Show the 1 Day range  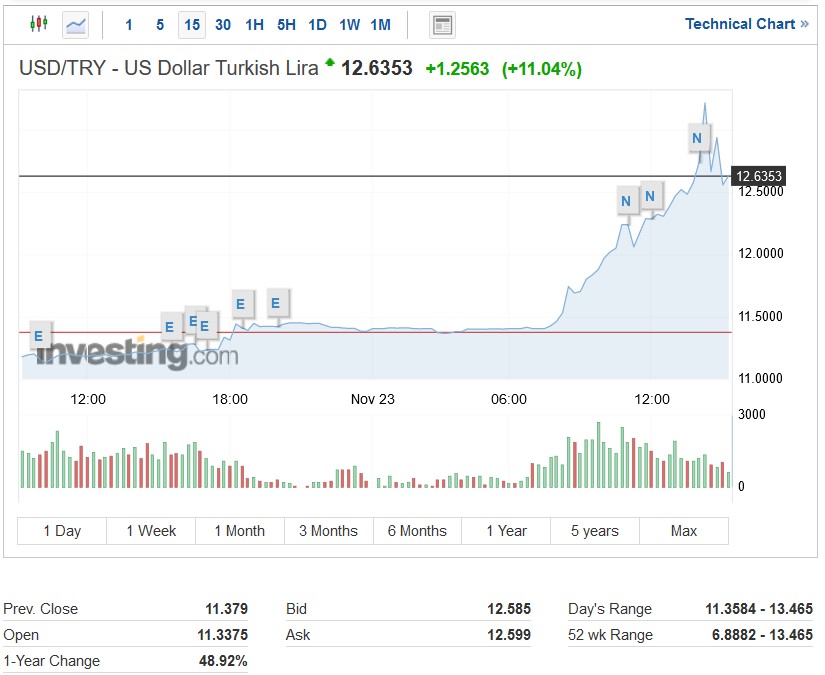click(62, 531)
